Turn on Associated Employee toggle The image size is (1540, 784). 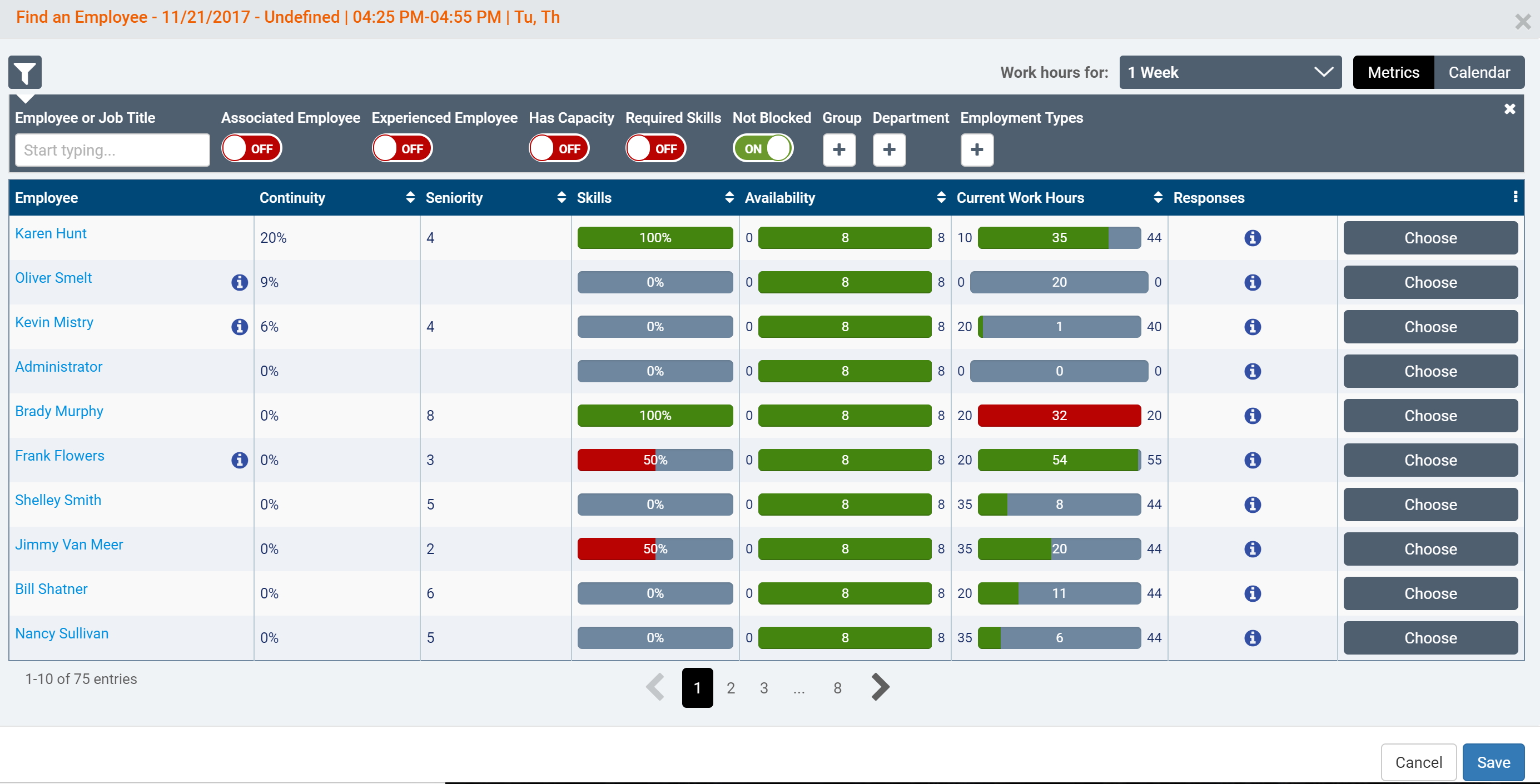251,149
